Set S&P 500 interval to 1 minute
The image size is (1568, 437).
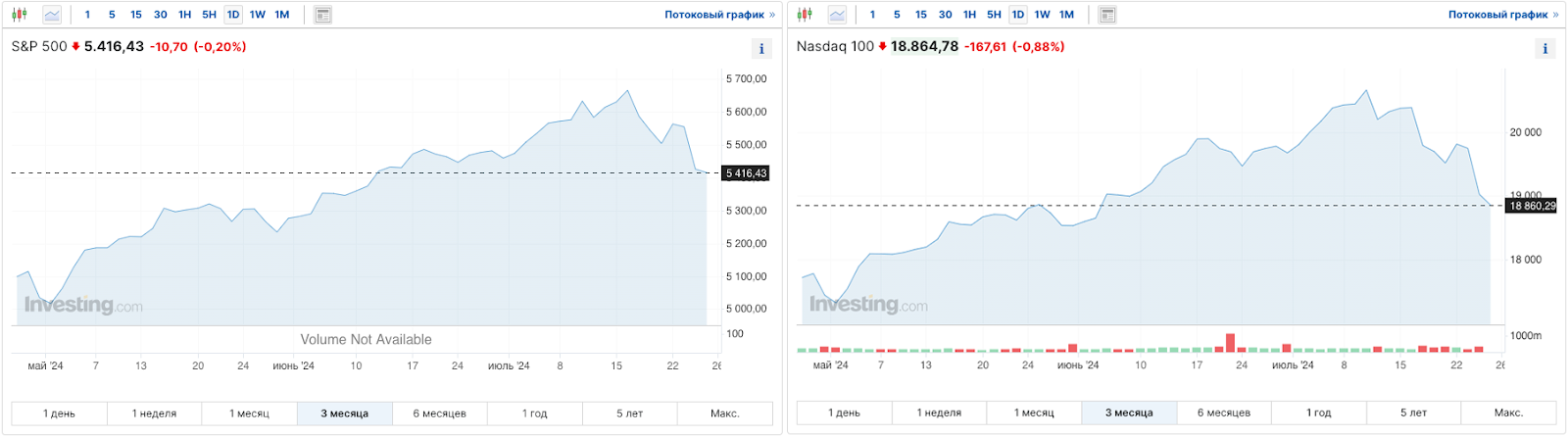tap(87, 15)
